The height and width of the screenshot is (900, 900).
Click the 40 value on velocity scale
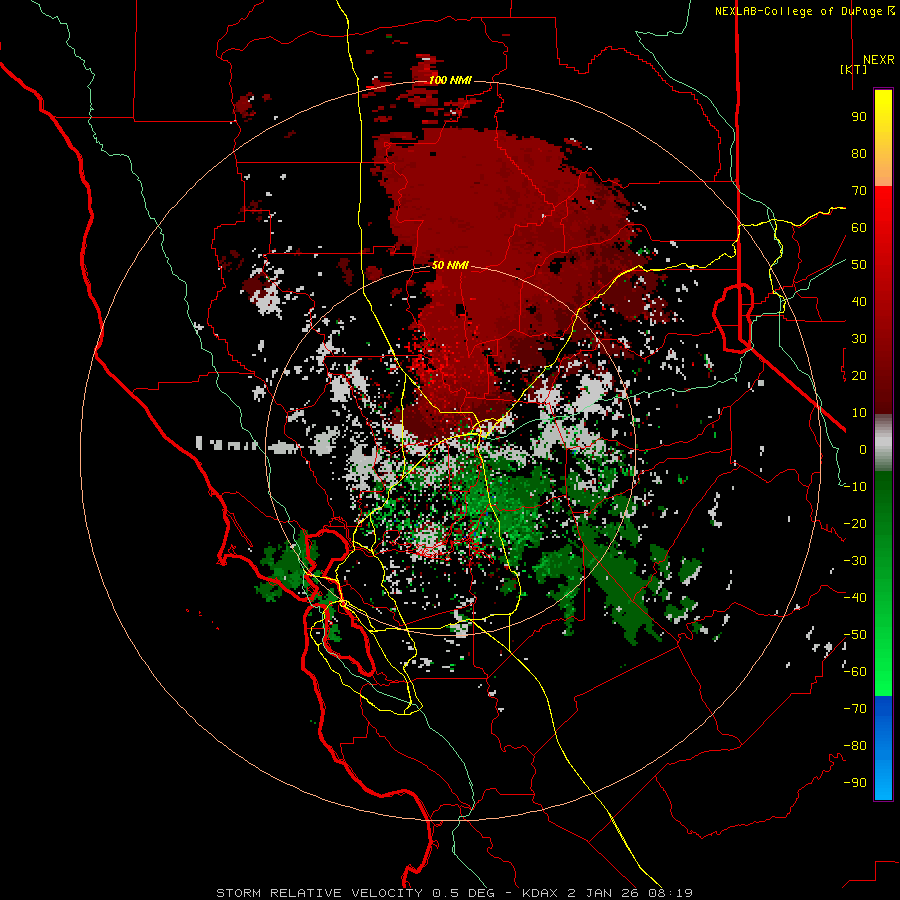(859, 302)
